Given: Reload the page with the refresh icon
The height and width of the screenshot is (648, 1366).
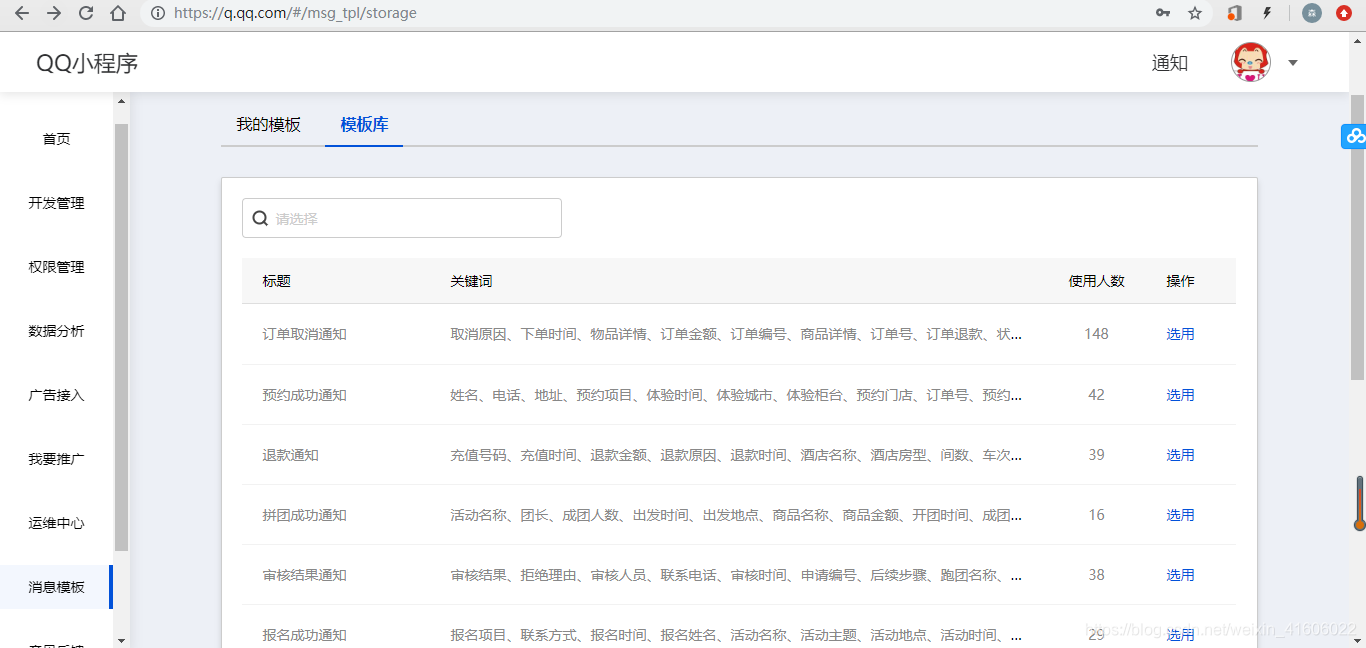Looking at the screenshot, I should 86,13.
